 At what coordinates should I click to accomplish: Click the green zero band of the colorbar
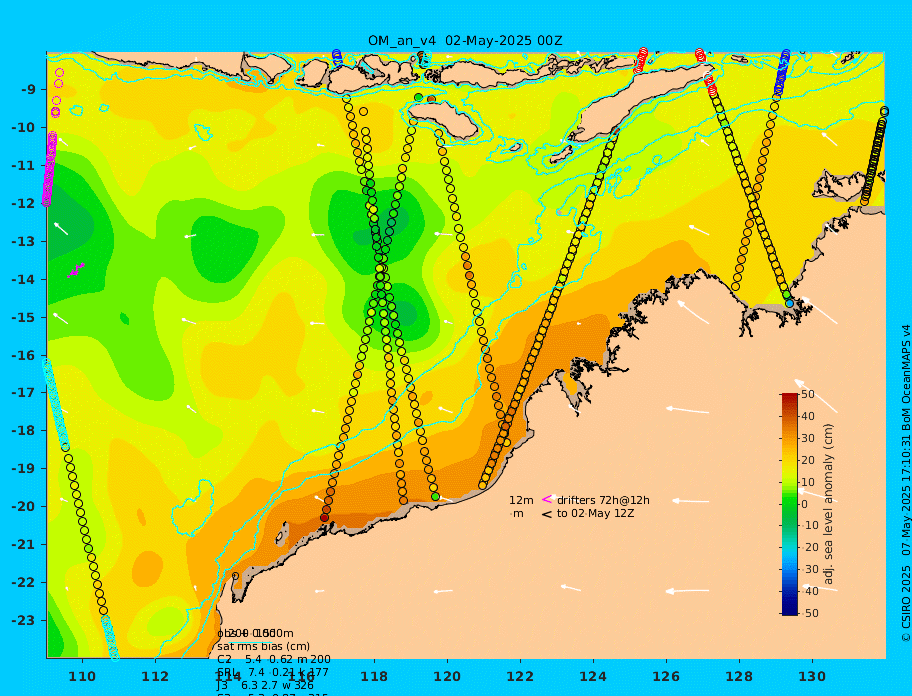pyautogui.click(x=790, y=504)
